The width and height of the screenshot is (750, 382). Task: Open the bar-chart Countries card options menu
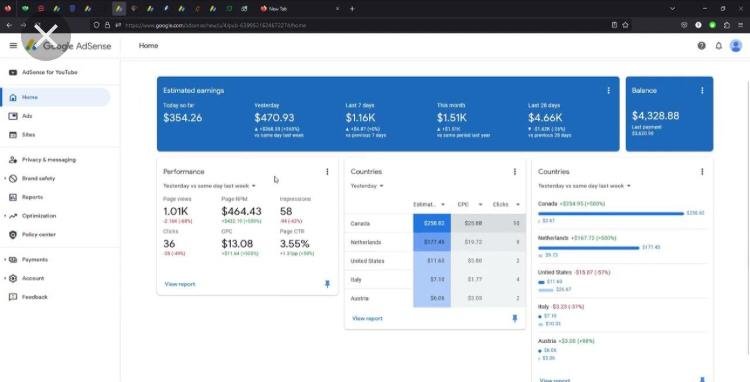coord(702,172)
